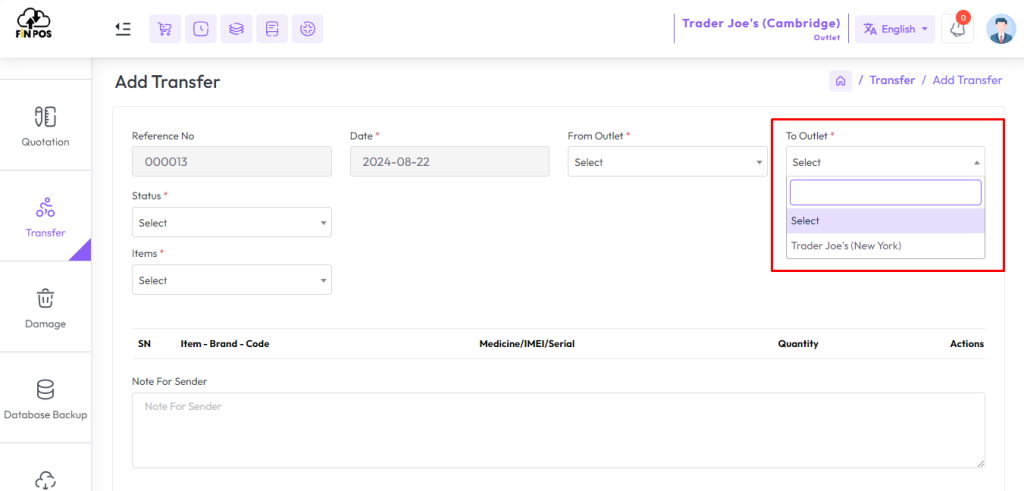This screenshot has width=1024, height=491.
Task: Click the Transfer breadcrumb link
Action: (x=892, y=80)
